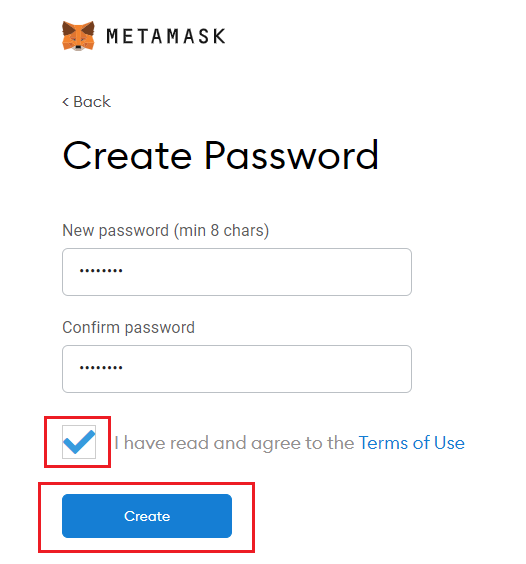This screenshot has height=564, width=526.
Task: Click the MetaMask fox logo
Action: pyautogui.click(x=78, y=36)
